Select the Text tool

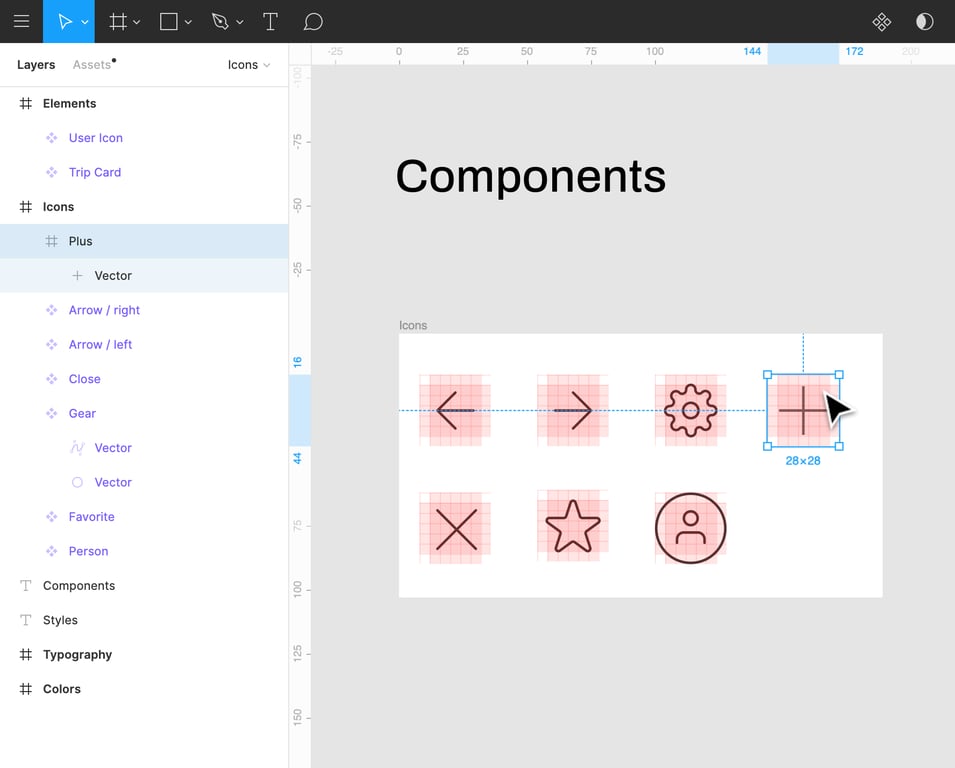pyautogui.click(x=270, y=21)
